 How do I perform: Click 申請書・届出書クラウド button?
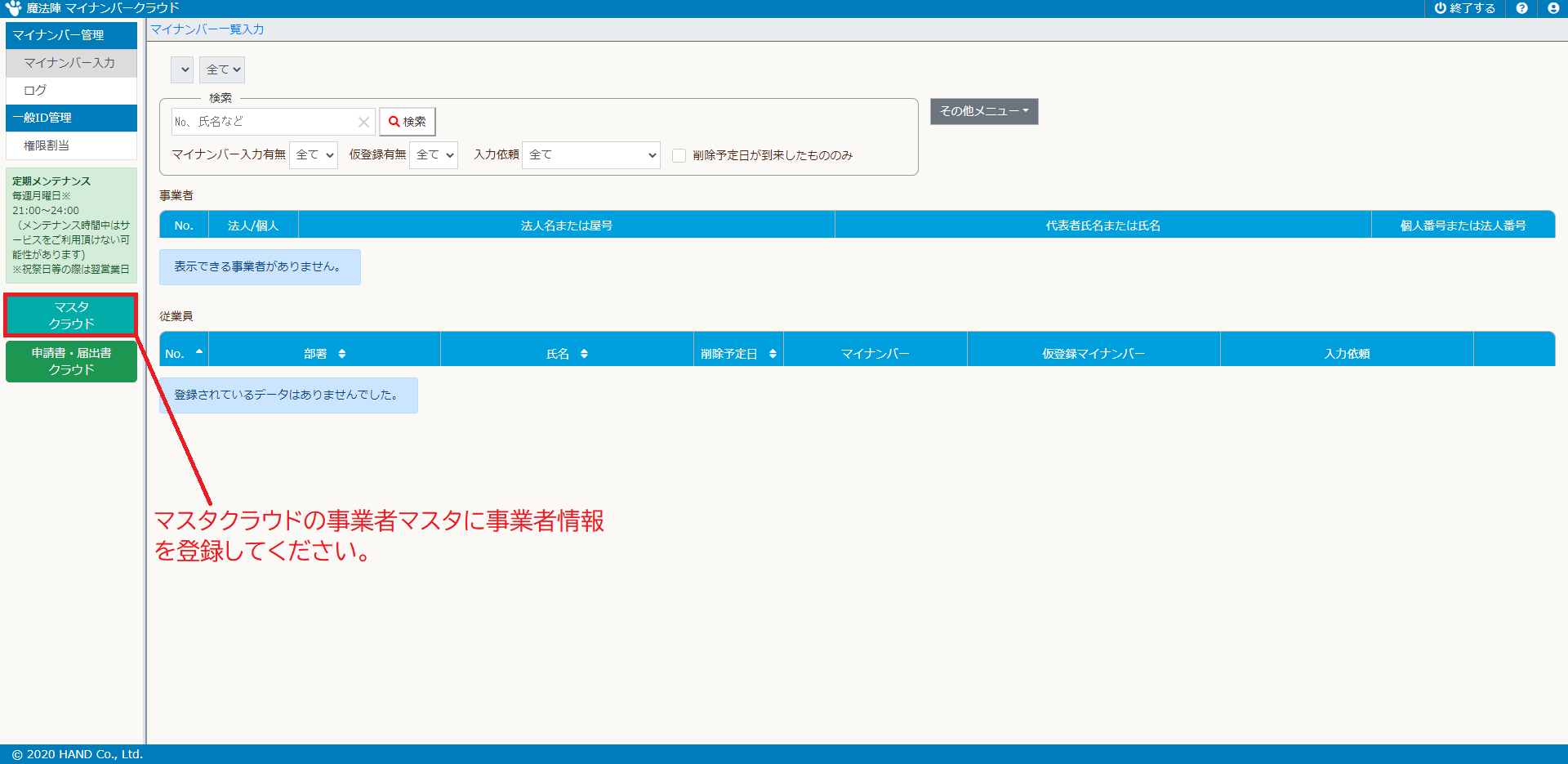[x=71, y=361]
